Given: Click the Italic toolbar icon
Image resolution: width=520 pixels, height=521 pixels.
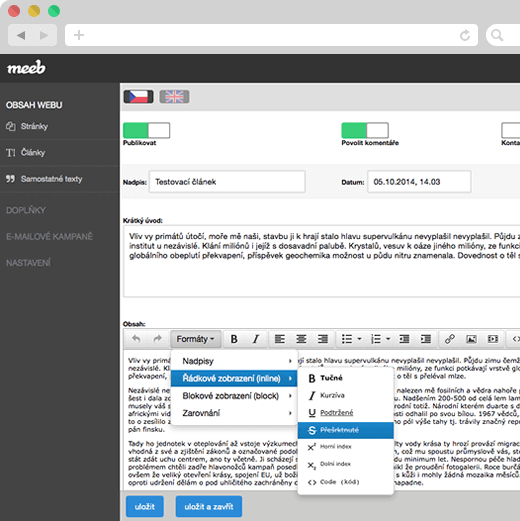Looking at the screenshot, I should 256,339.
